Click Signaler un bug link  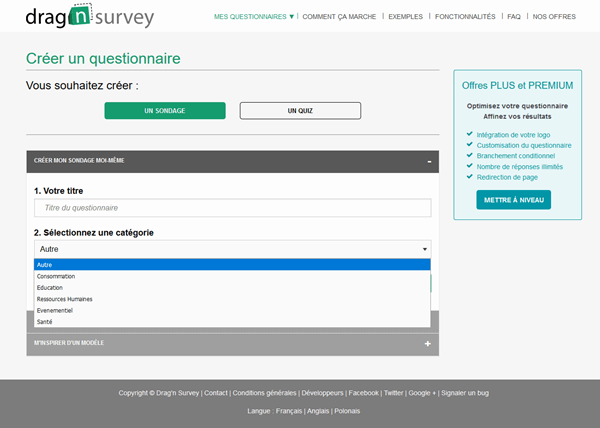coord(465,393)
